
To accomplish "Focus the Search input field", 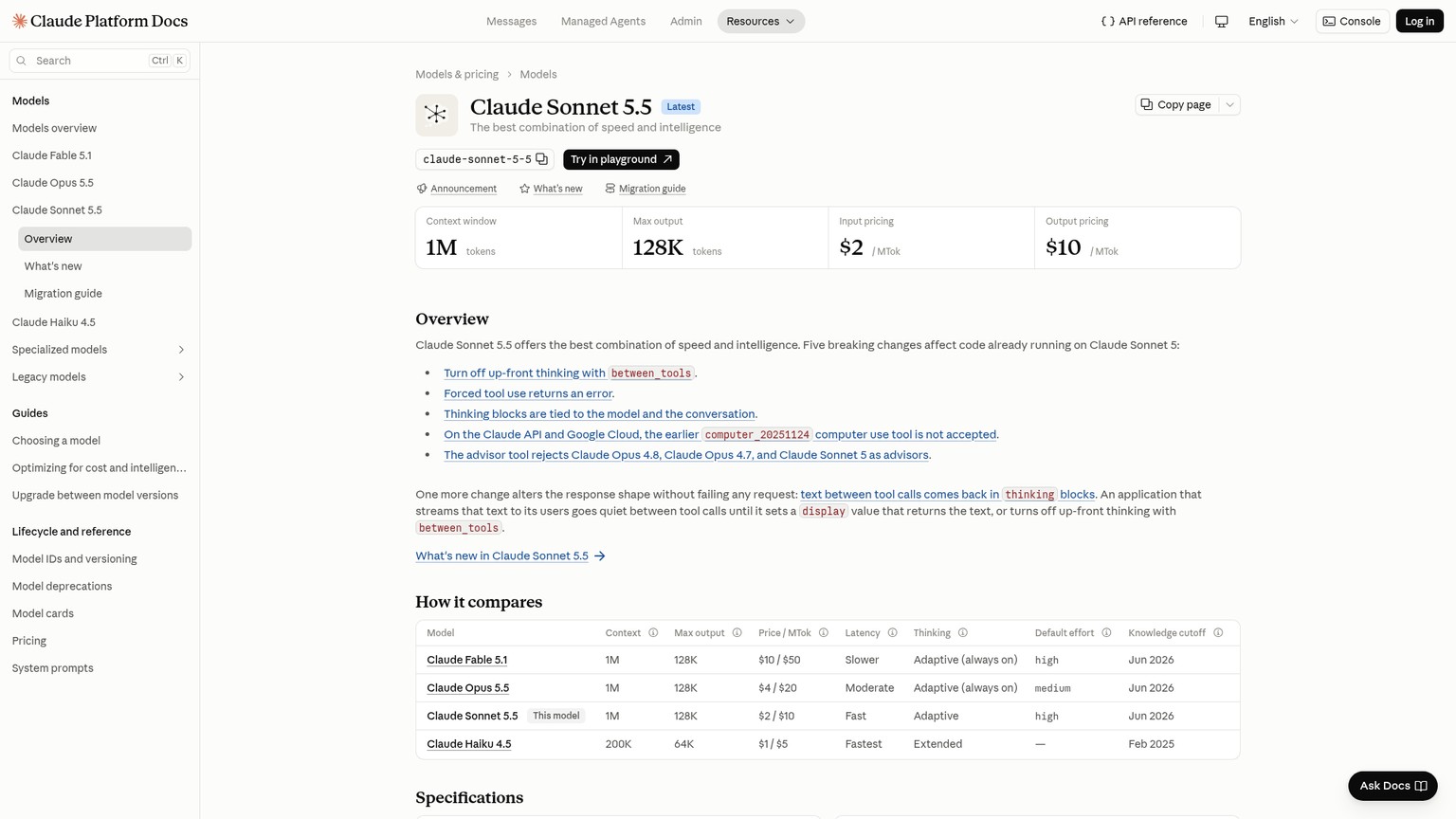I will (100, 61).
